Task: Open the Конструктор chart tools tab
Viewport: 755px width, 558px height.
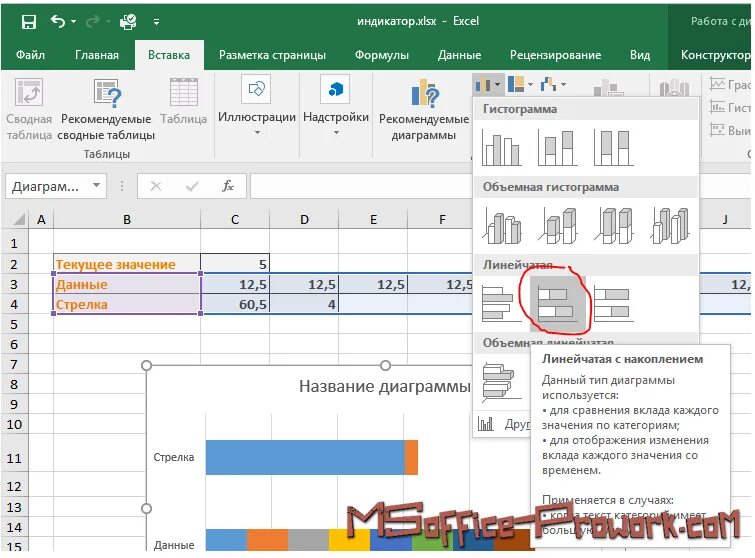Action: pos(715,55)
